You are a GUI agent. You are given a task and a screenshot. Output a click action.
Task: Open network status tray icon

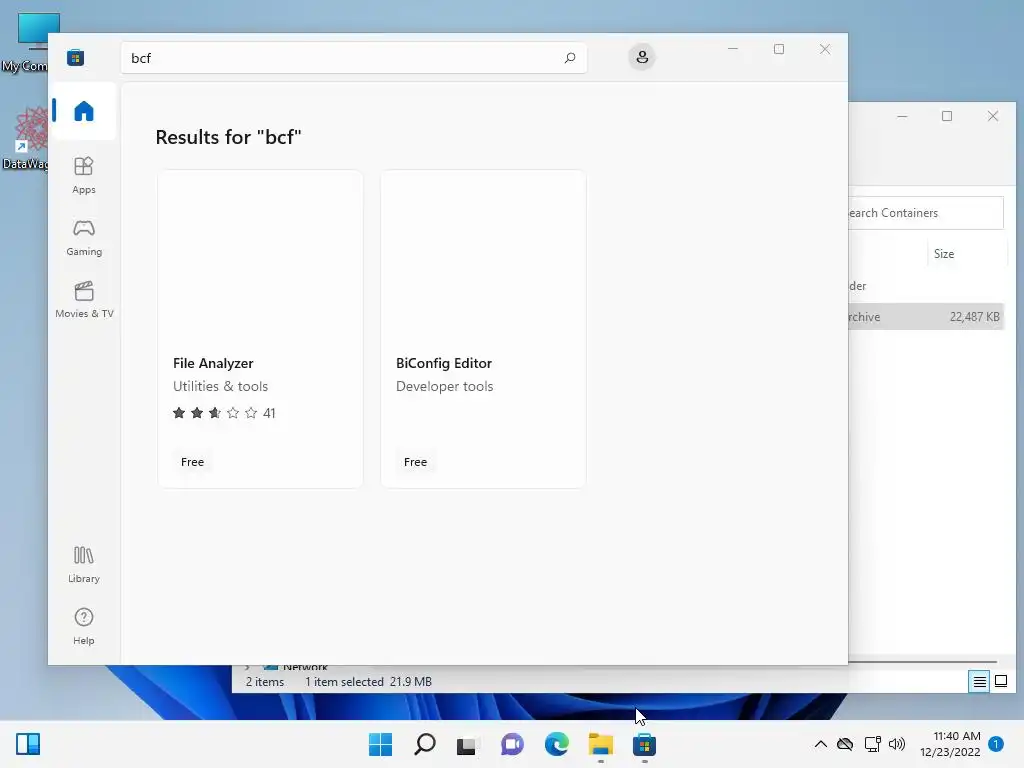pyautogui.click(x=872, y=744)
